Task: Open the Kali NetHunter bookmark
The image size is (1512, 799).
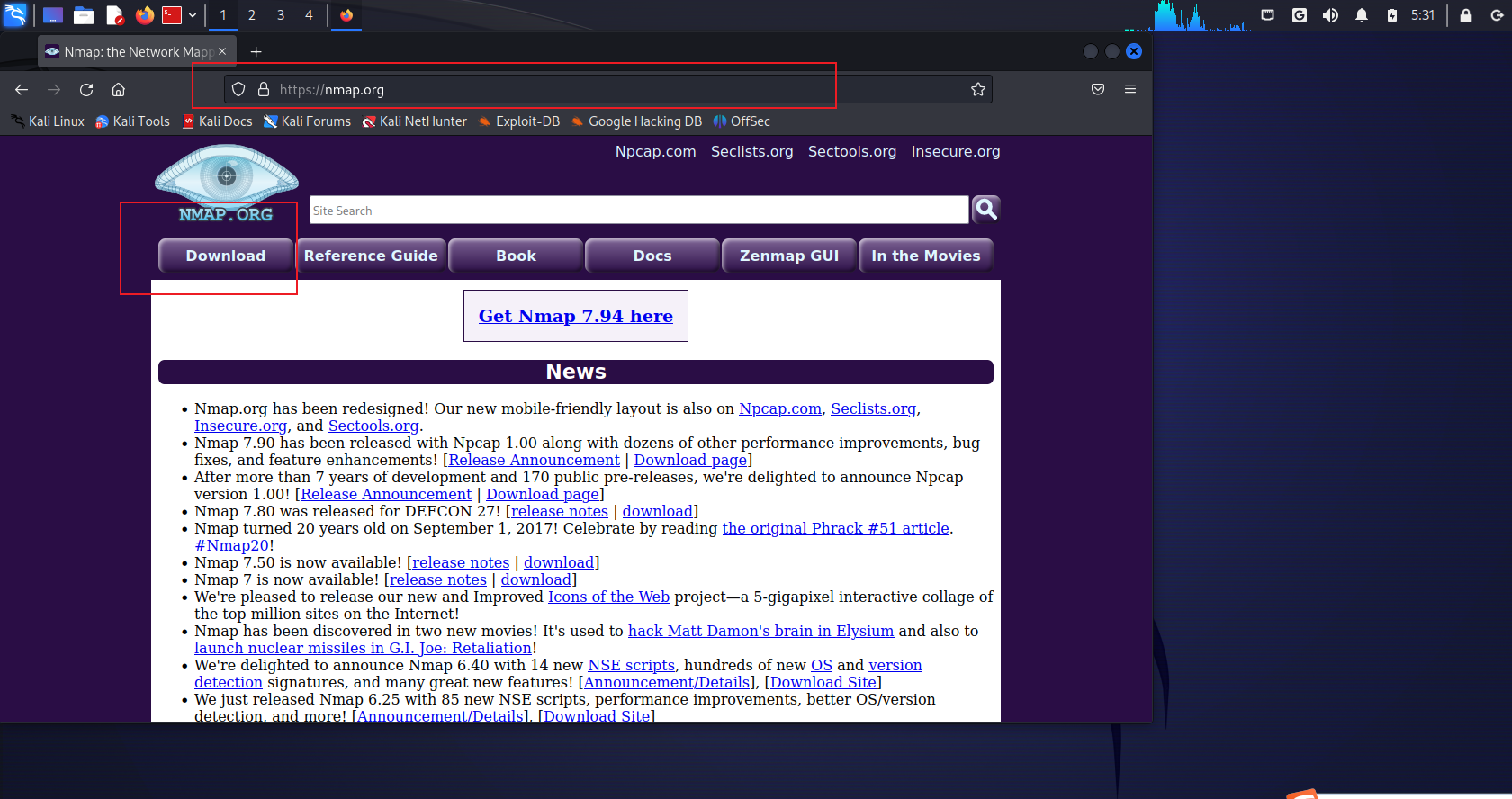Action: coord(415,121)
